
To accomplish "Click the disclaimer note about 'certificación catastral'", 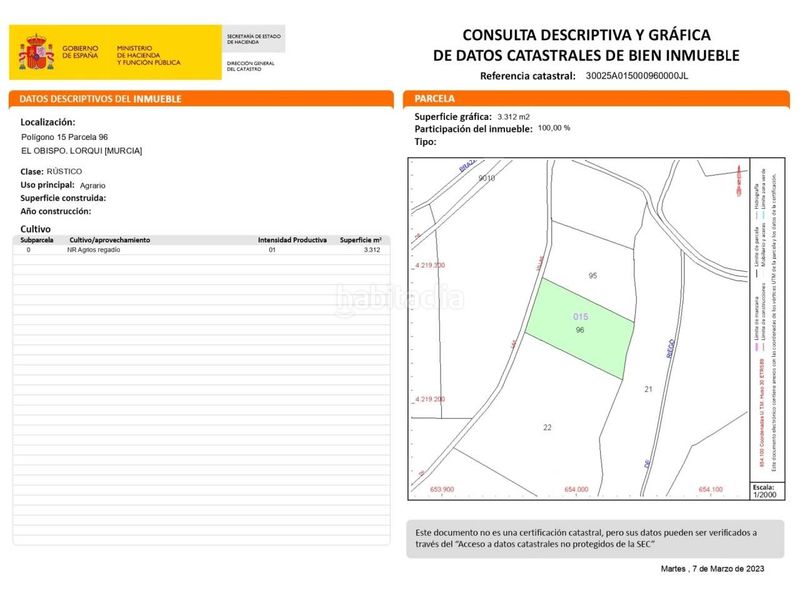I will 595,538.
